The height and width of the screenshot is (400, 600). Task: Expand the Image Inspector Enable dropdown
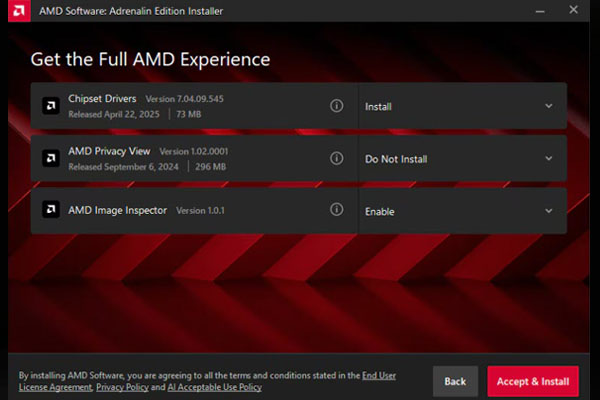pyautogui.click(x=548, y=211)
